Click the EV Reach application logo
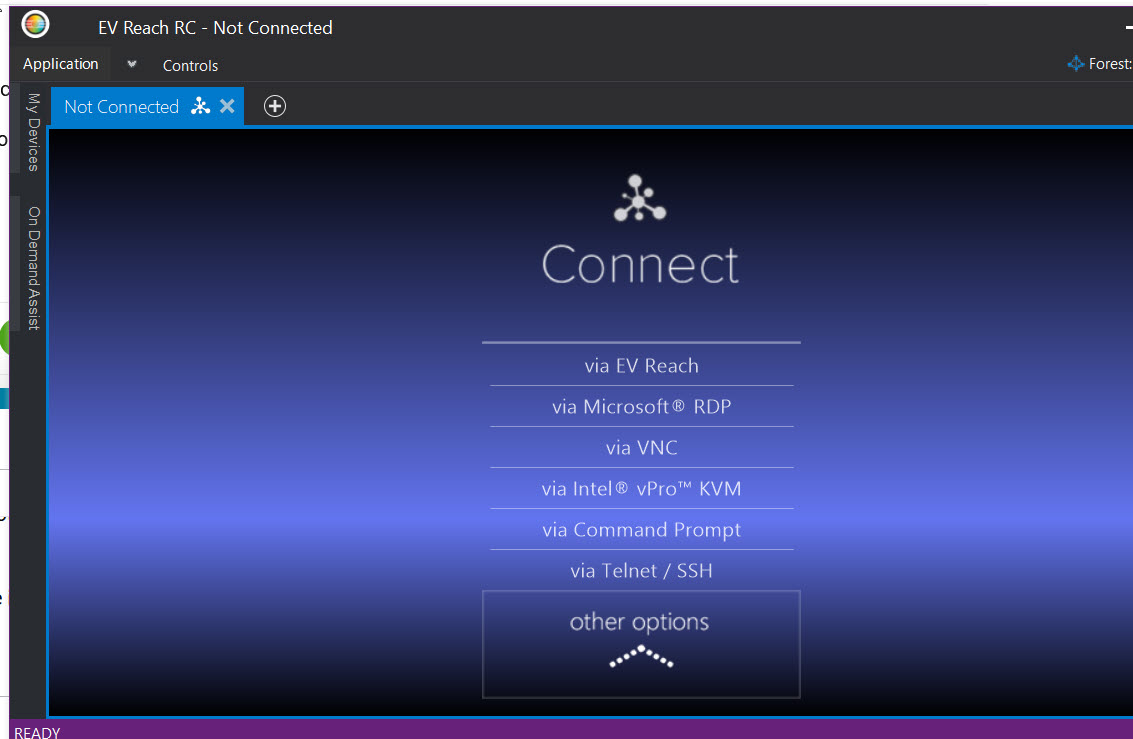This screenshot has height=739, width=1133. [x=34, y=23]
